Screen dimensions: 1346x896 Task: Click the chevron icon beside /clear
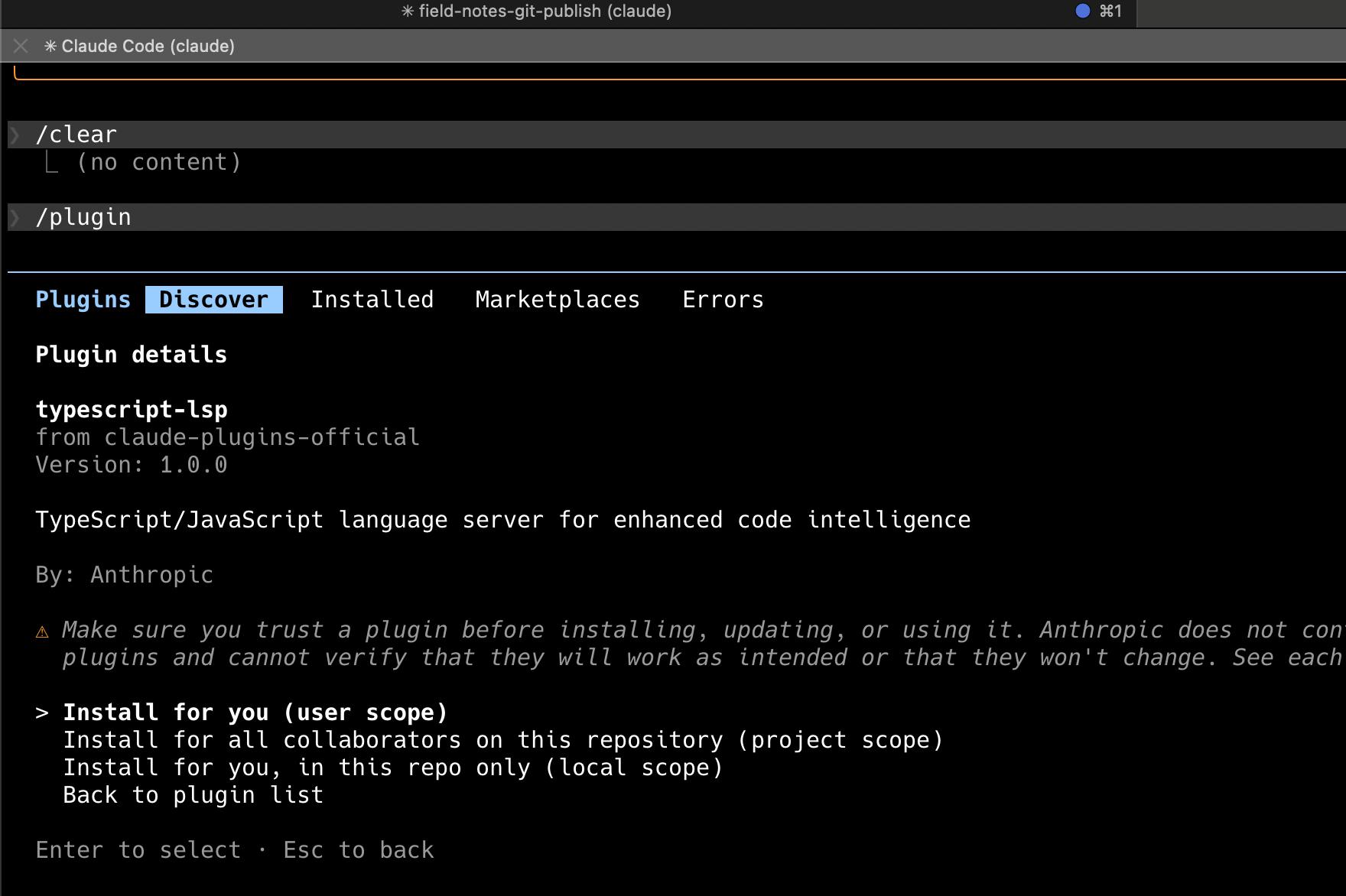(x=15, y=135)
